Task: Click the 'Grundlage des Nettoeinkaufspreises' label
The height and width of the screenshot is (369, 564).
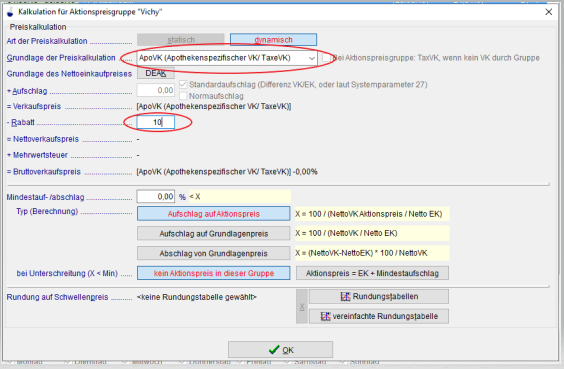Action: [69, 74]
